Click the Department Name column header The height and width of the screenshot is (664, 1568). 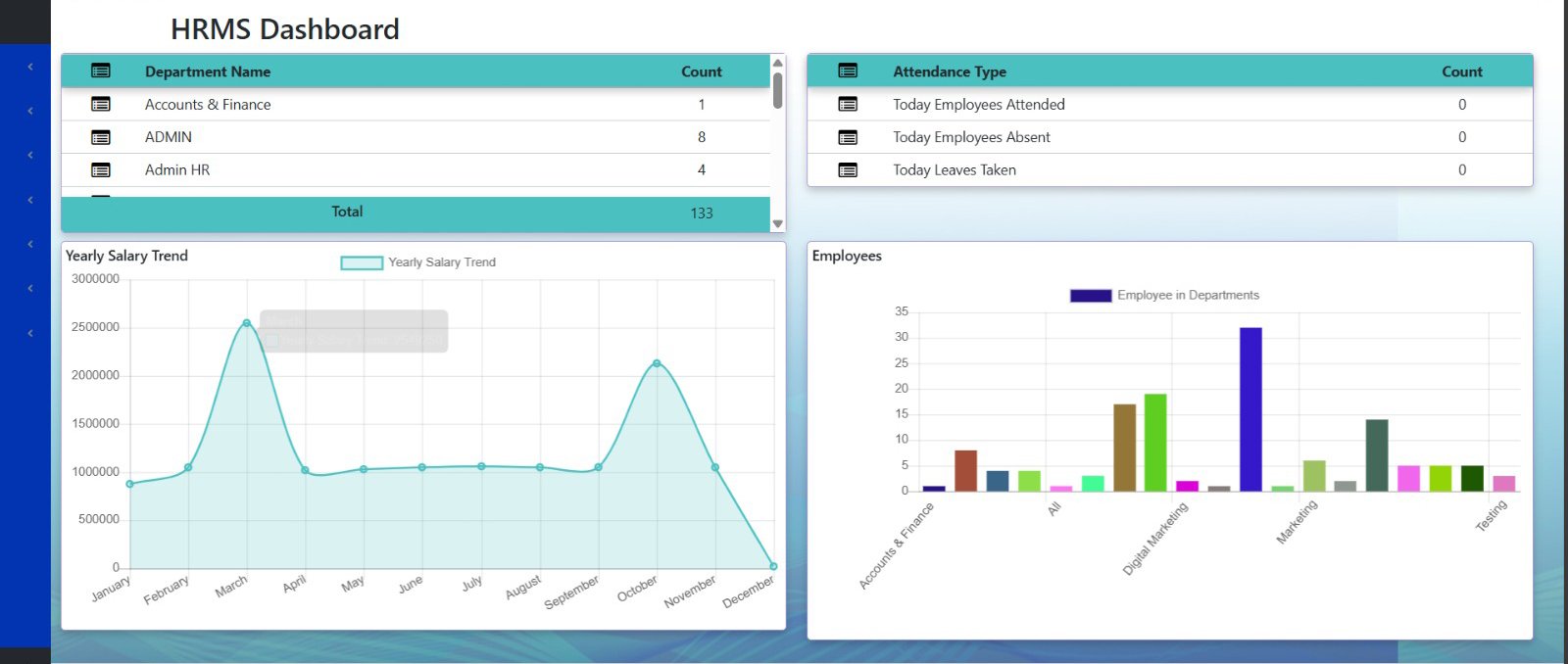(208, 71)
